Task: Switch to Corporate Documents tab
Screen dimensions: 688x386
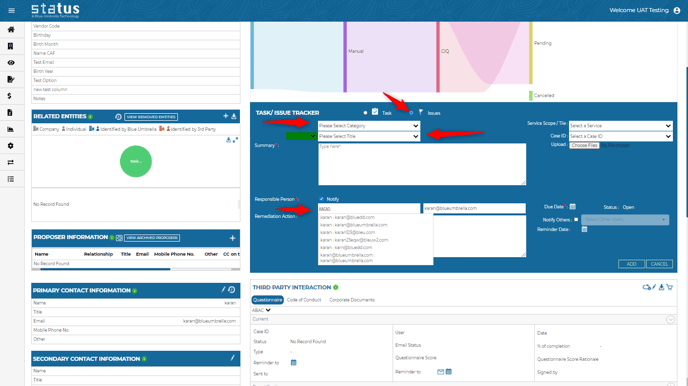Action: pyautogui.click(x=352, y=300)
